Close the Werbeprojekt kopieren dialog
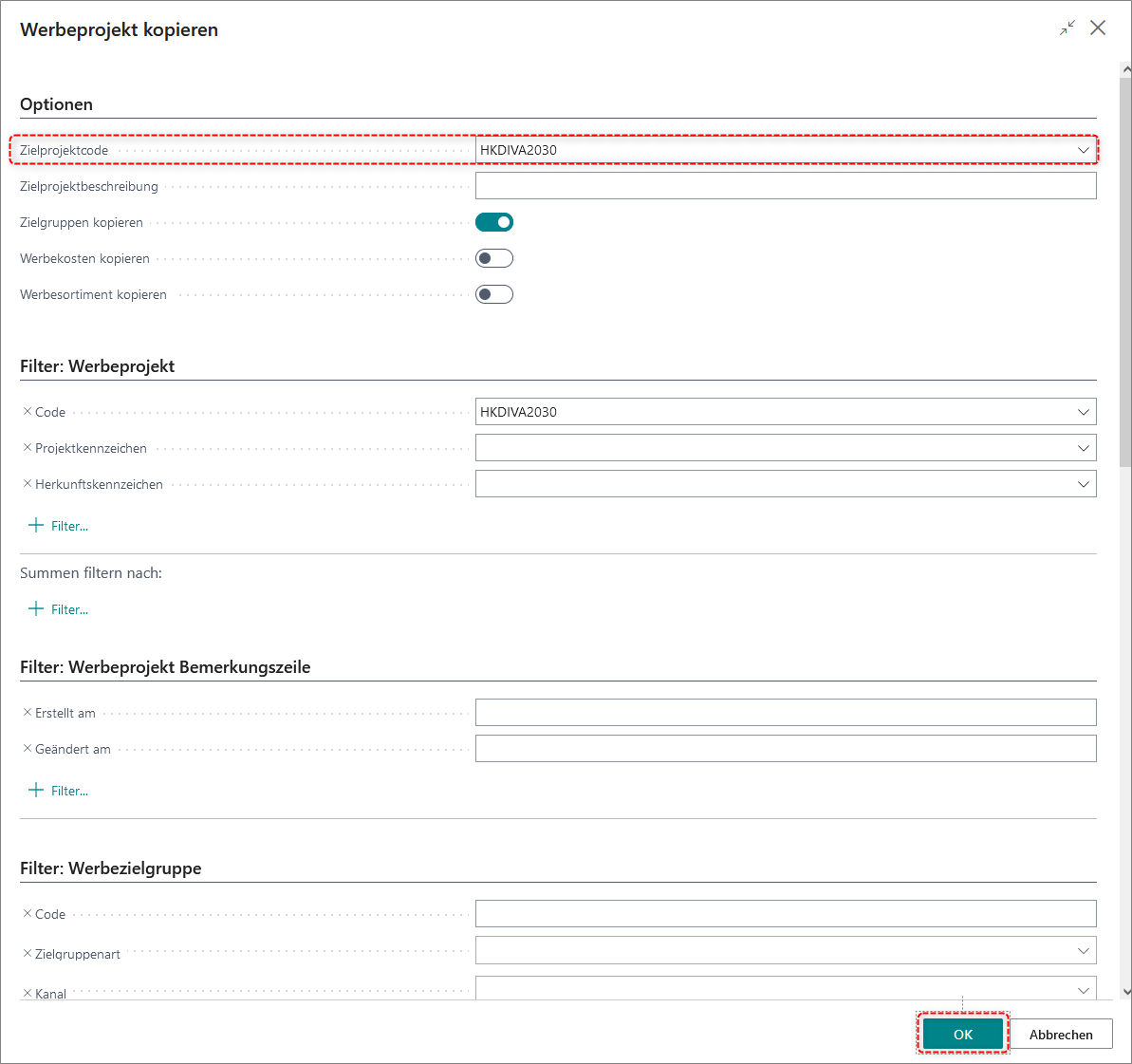The width and height of the screenshot is (1132, 1064). pyautogui.click(x=1098, y=28)
